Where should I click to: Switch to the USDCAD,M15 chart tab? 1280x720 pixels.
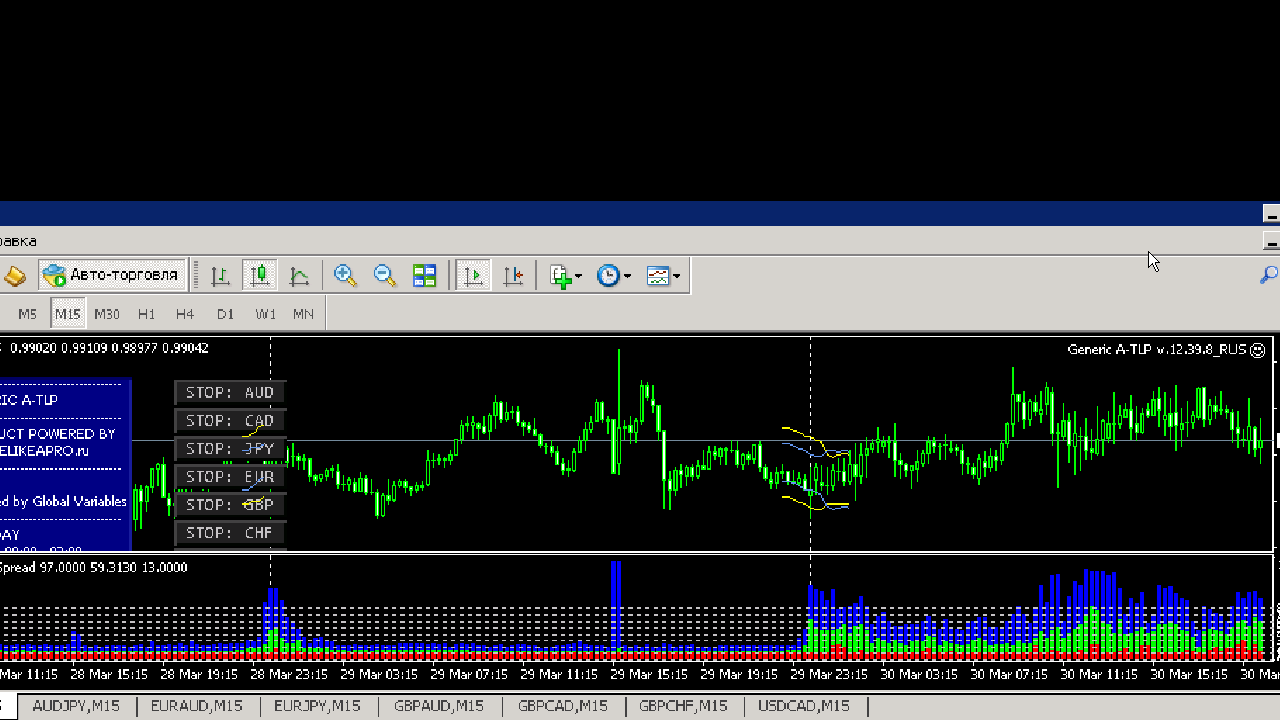[x=804, y=706]
